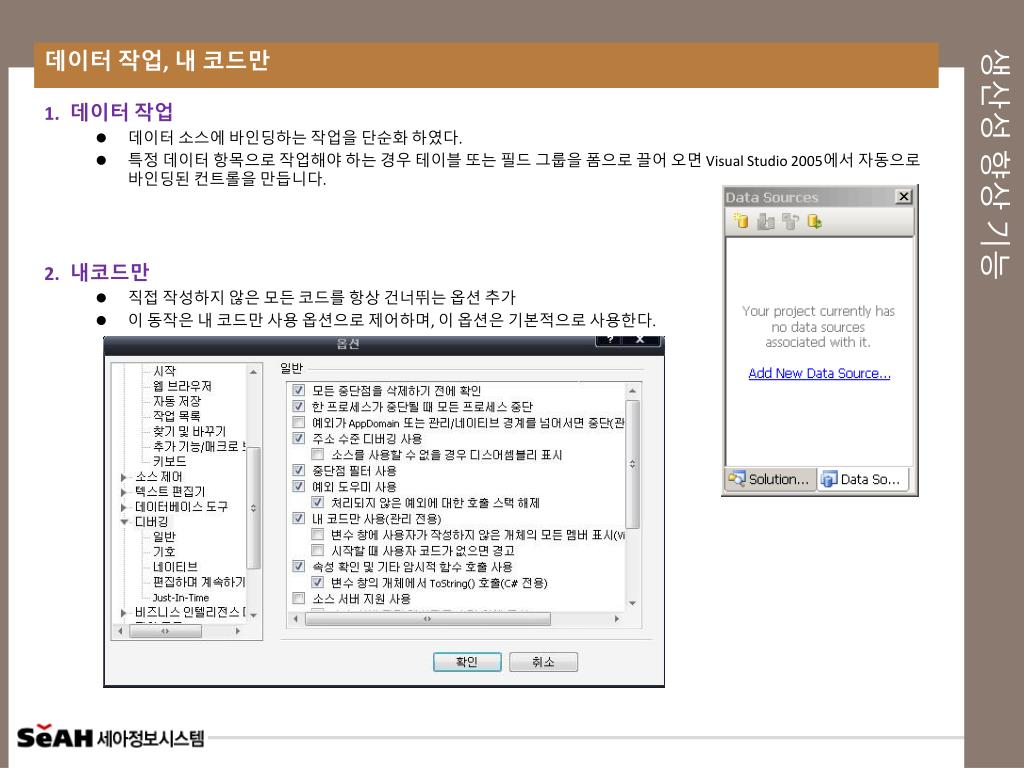Enable 예외가 AppDomain 경계를 넘어서면 중단 checkbox
1024x768 pixels.
pyautogui.click(x=298, y=422)
